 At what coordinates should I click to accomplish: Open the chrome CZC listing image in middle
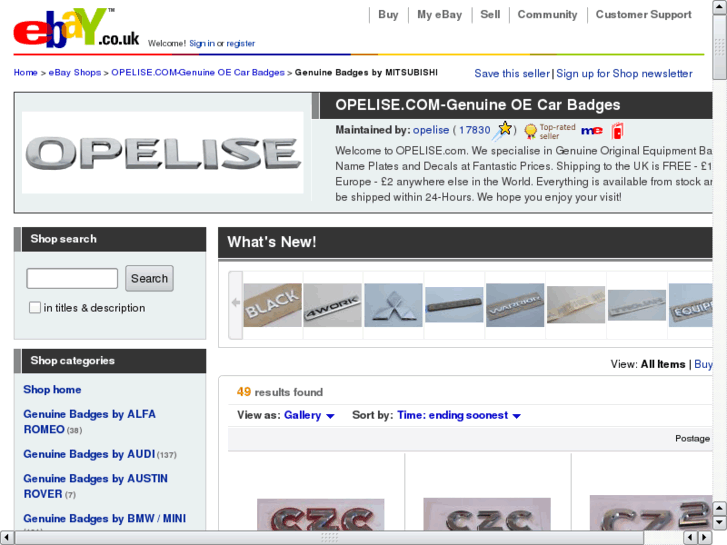(487, 514)
